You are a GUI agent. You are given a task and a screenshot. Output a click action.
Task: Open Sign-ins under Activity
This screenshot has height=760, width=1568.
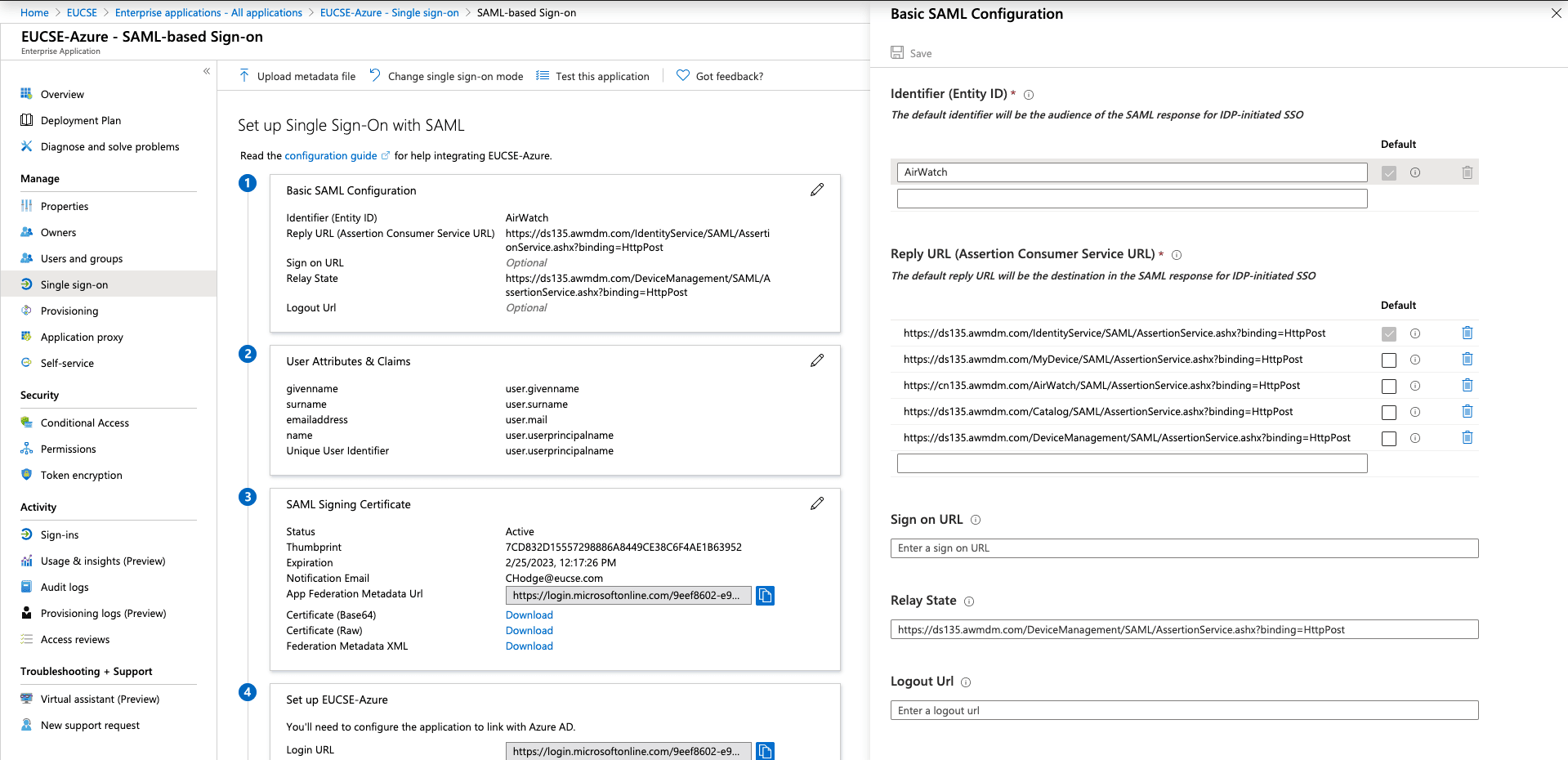pos(60,534)
